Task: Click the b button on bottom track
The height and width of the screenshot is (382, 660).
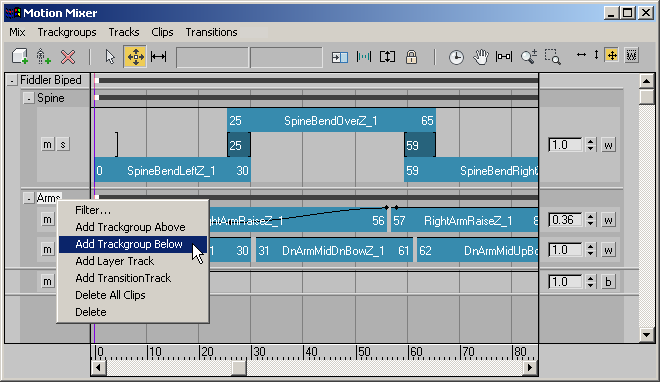Action: [608, 282]
